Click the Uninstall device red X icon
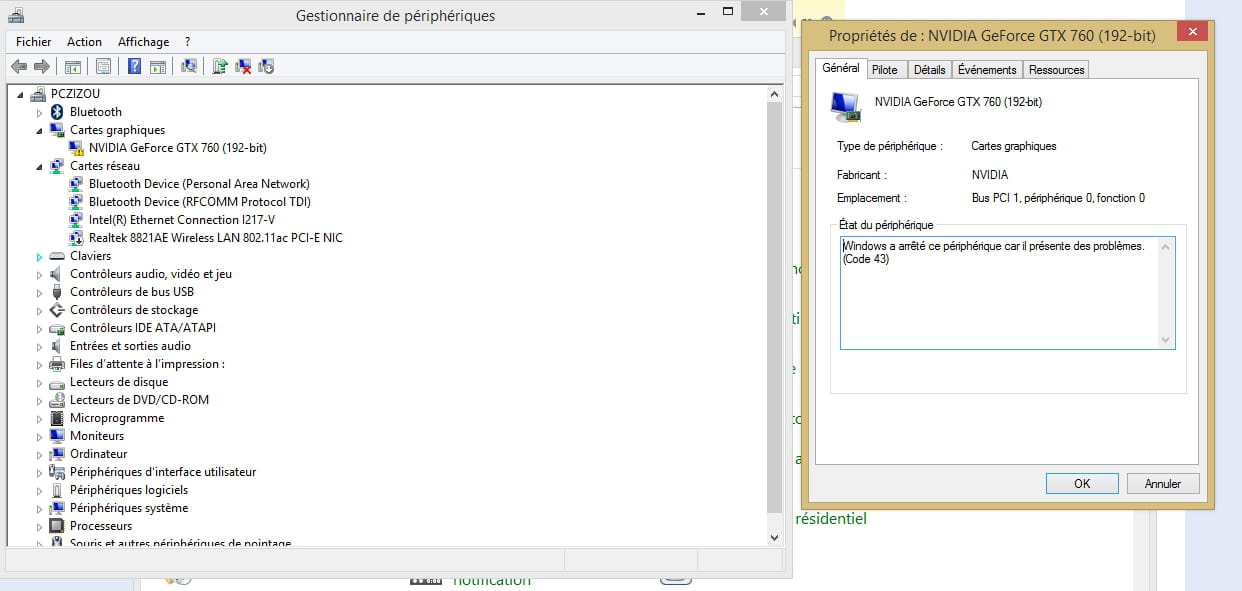Viewport: 1242px width, 591px height. pyautogui.click(x=243, y=67)
